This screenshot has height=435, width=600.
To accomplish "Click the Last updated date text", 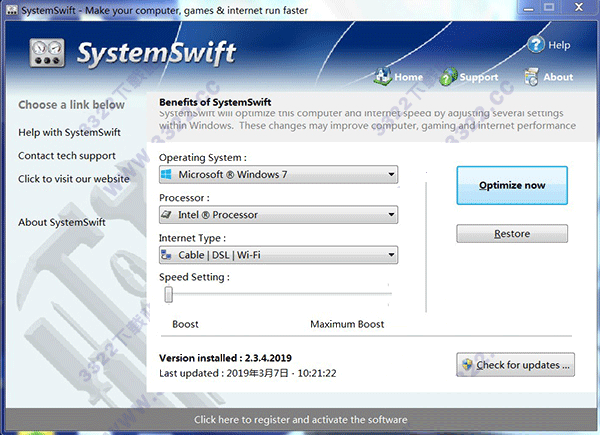I will [x=248, y=373].
